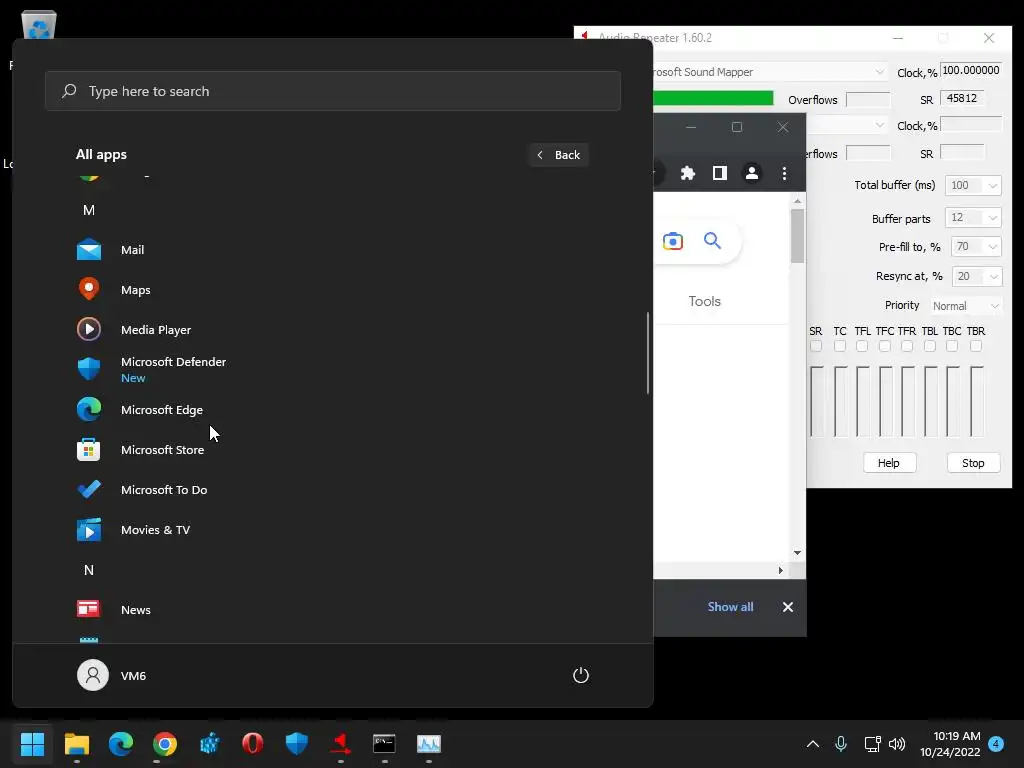The image size is (1024, 768).
Task: Click the Windows Start button on taskbar
Action: click(32, 744)
